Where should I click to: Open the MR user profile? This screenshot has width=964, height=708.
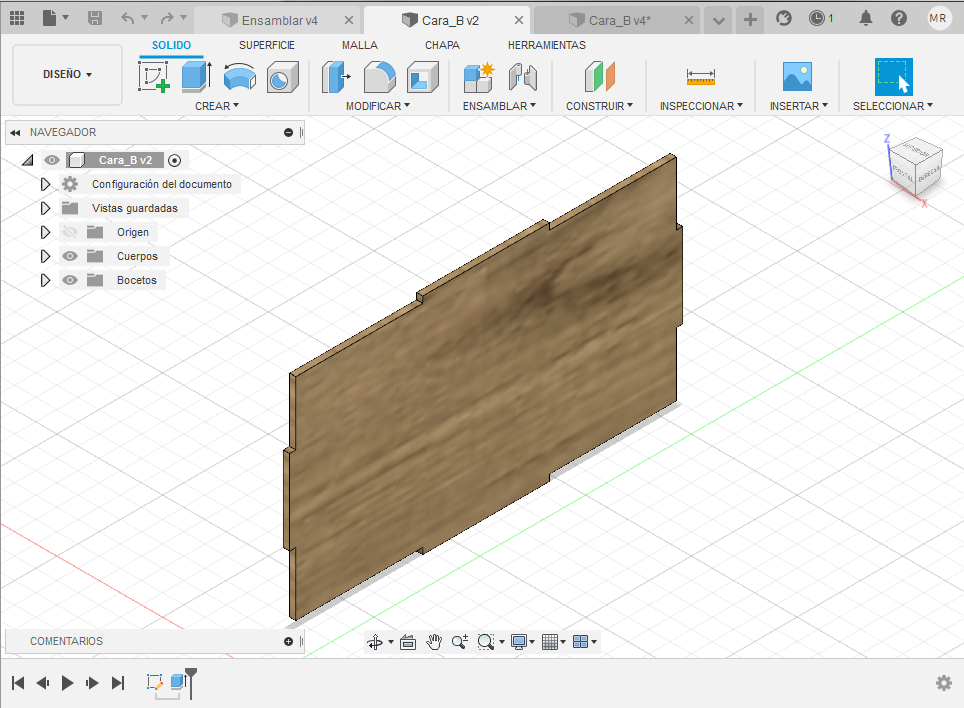point(938,18)
